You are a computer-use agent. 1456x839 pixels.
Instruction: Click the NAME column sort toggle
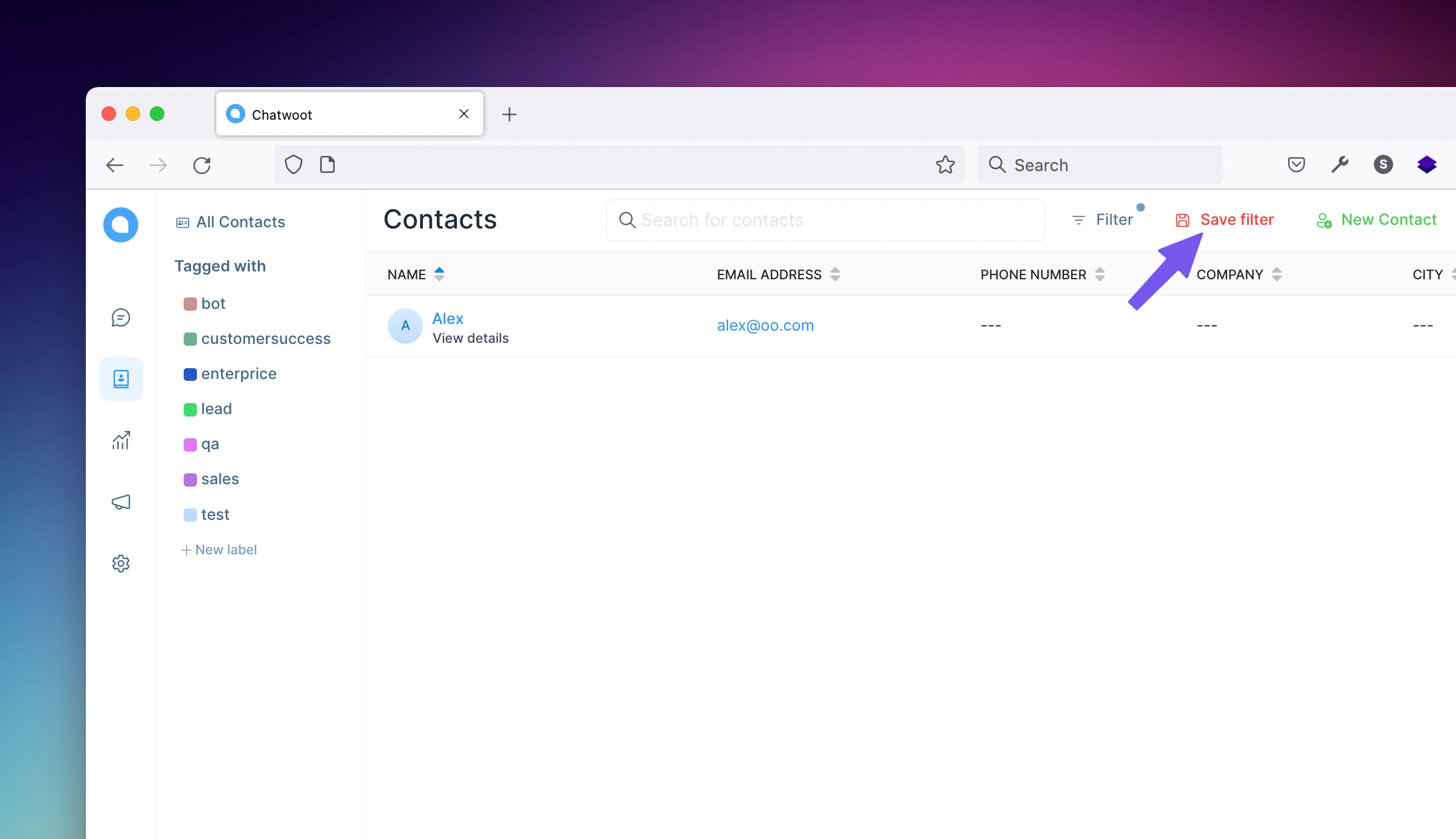(440, 273)
